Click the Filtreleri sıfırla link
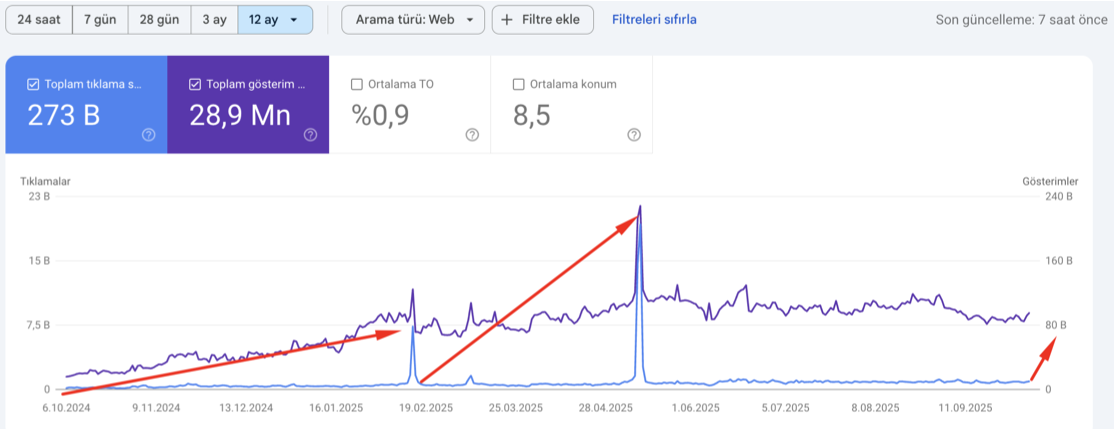1115x429 pixels. click(x=654, y=20)
